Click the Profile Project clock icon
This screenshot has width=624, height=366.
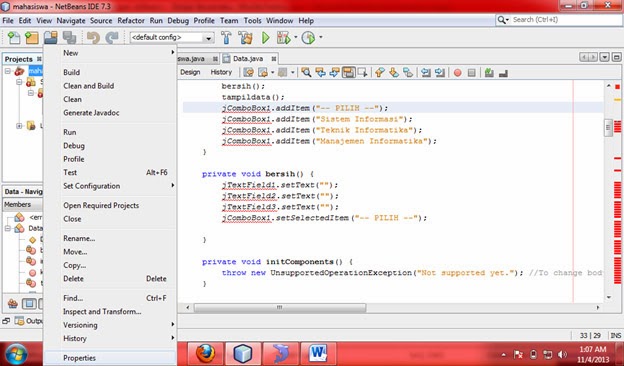pos(308,38)
